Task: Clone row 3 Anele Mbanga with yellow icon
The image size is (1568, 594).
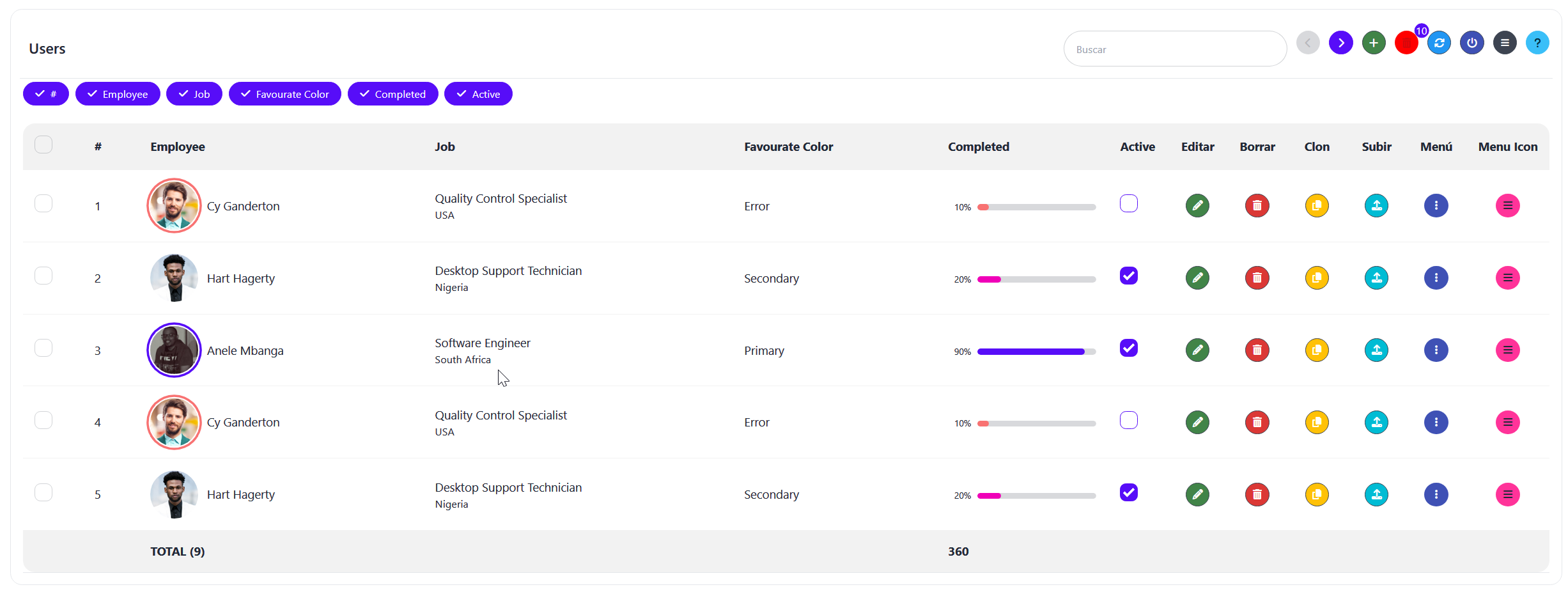Action: 1317,350
